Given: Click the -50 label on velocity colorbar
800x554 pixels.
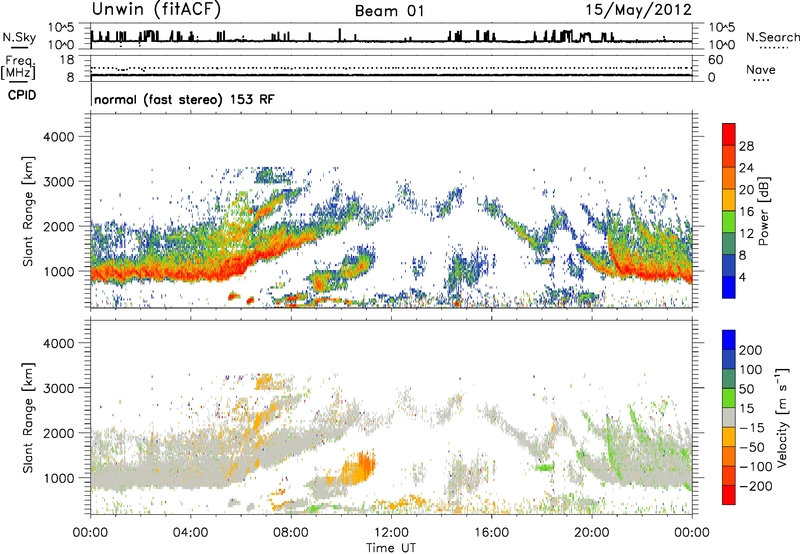Looking at the screenshot, I should click(752, 447).
